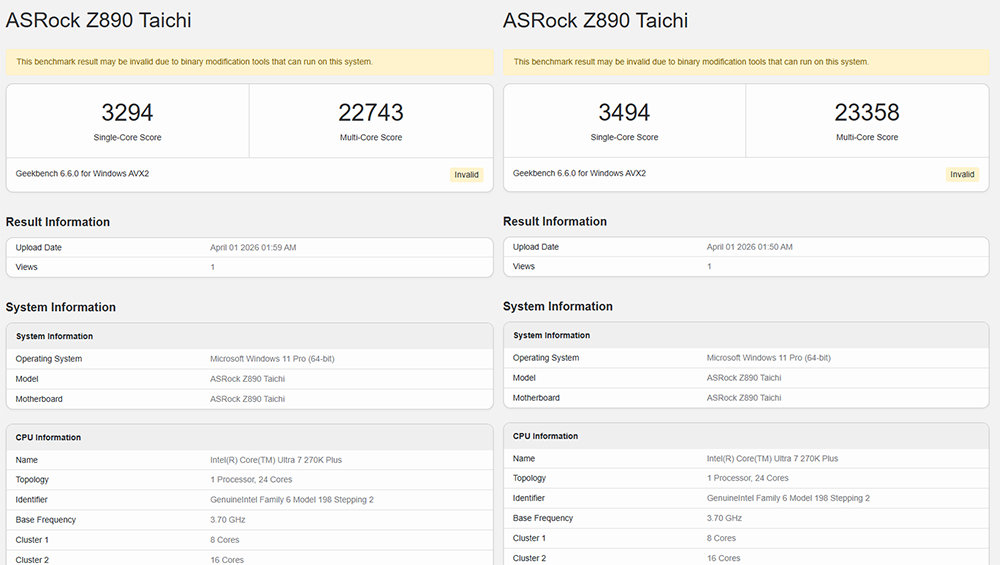Select the 3294 single-core score
This screenshot has height=565, width=1000.
click(128, 113)
